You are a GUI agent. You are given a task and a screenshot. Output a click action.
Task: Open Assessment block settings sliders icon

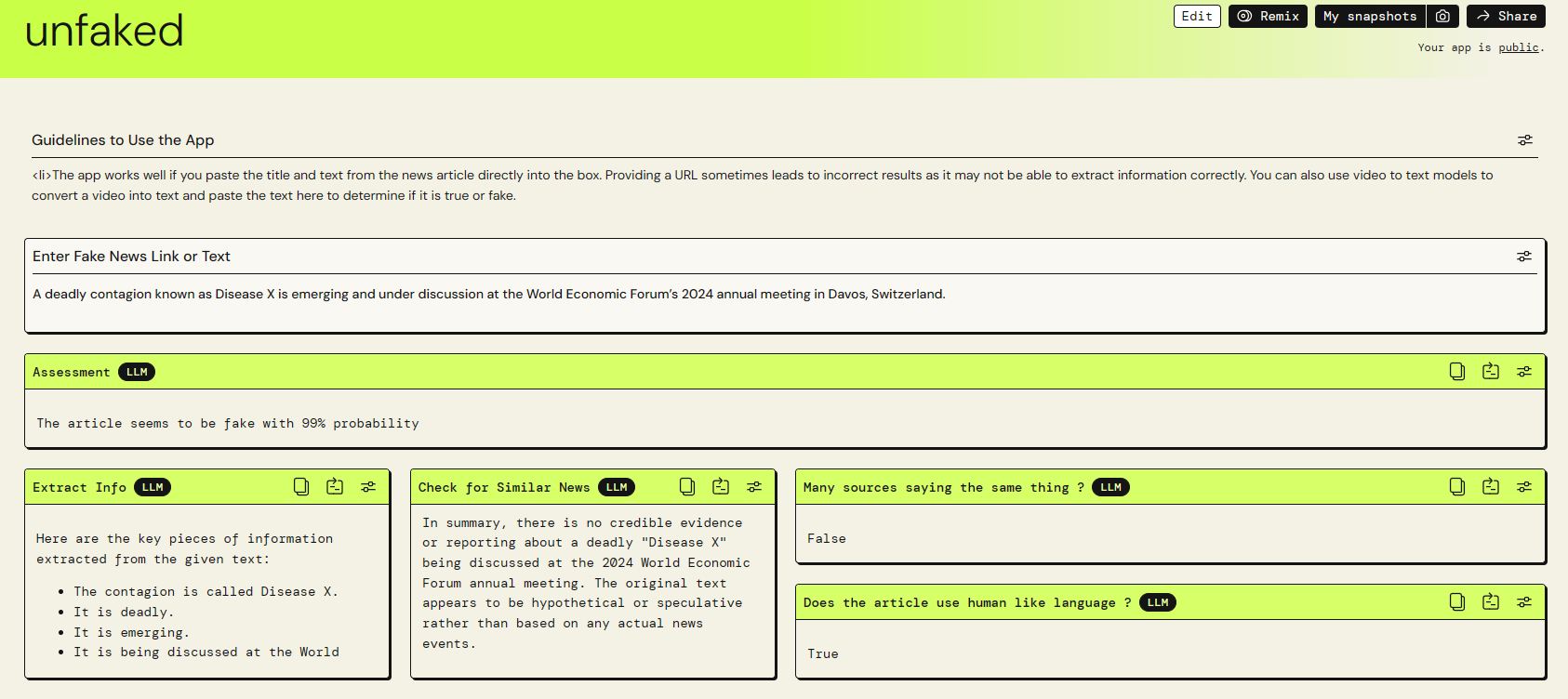tap(1524, 372)
